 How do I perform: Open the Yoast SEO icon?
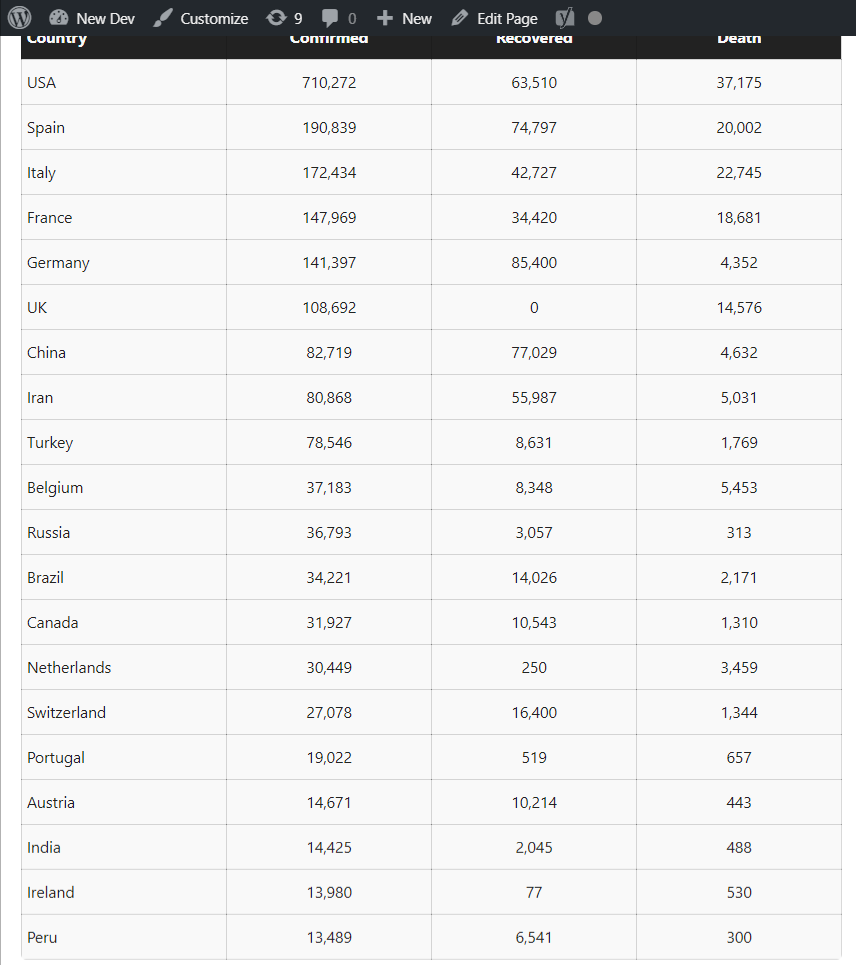(x=564, y=18)
